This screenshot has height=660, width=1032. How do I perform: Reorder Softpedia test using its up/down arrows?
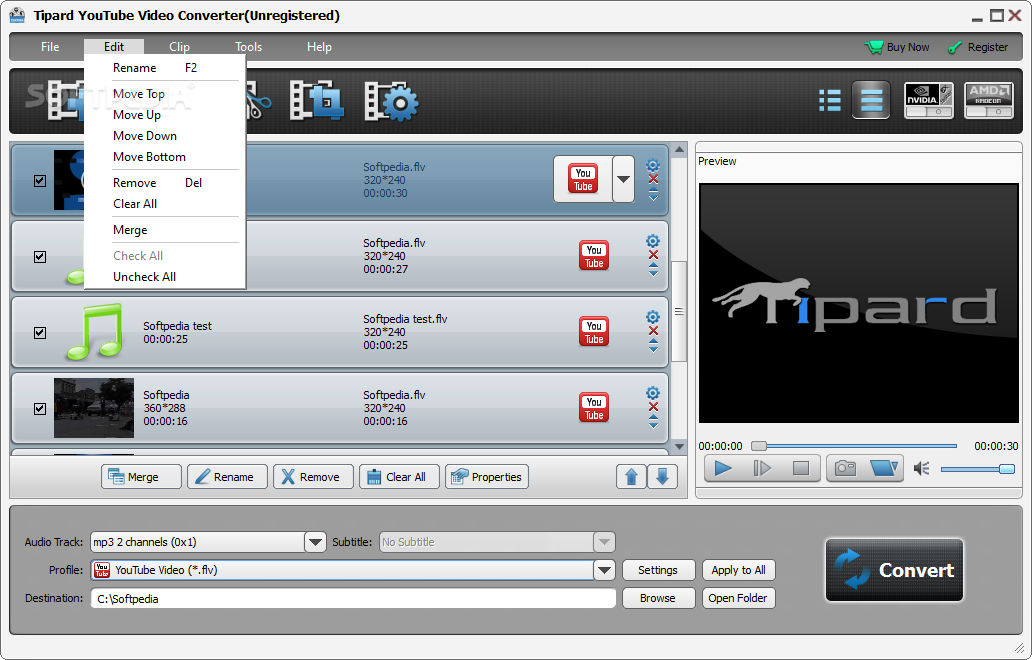pos(653,346)
